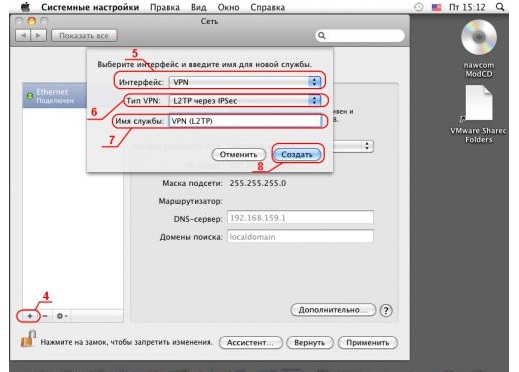This screenshot has width=519, height=372.
Task: Open the Справка menu
Action: click(267, 7)
